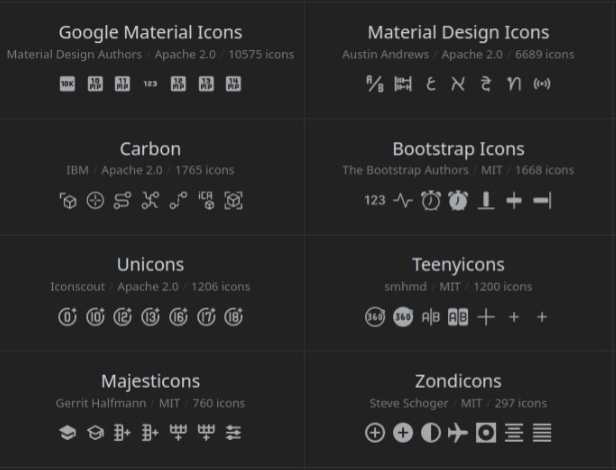Click the activity pulse icon in Bootstrap Icons

(x=403, y=200)
